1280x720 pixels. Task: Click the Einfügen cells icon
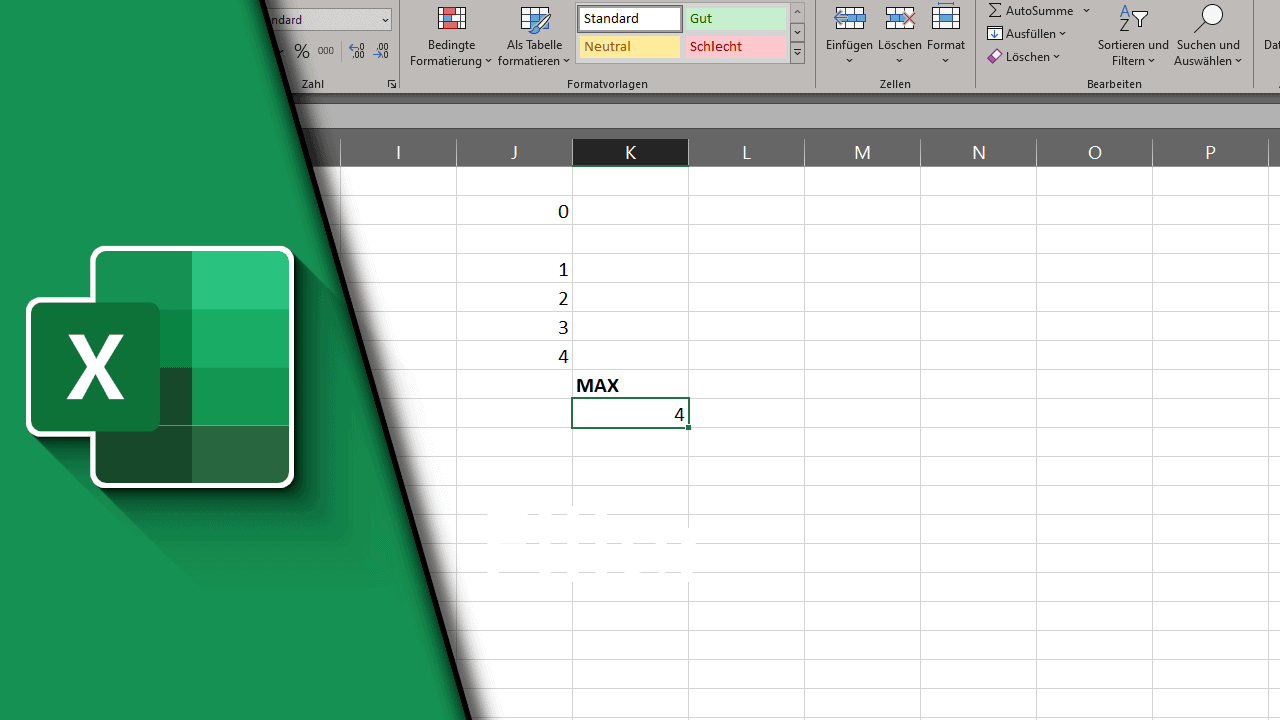(x=849, y=19)
